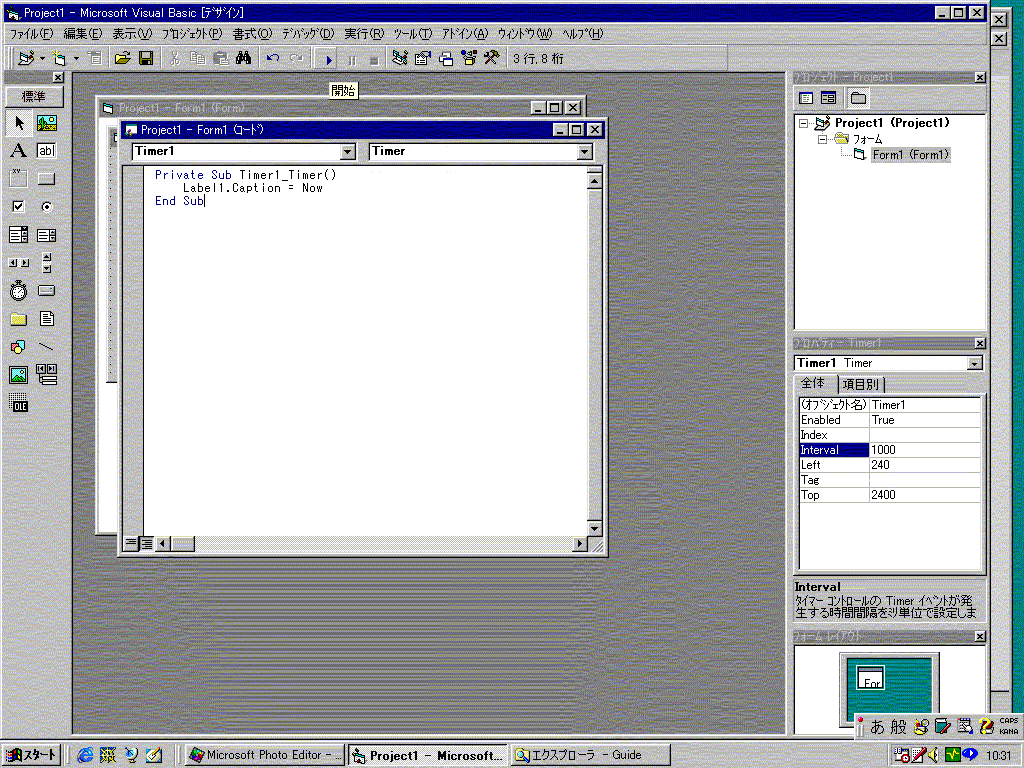Open the Add Form toolbar dropdown arrow

coord(76,59)
